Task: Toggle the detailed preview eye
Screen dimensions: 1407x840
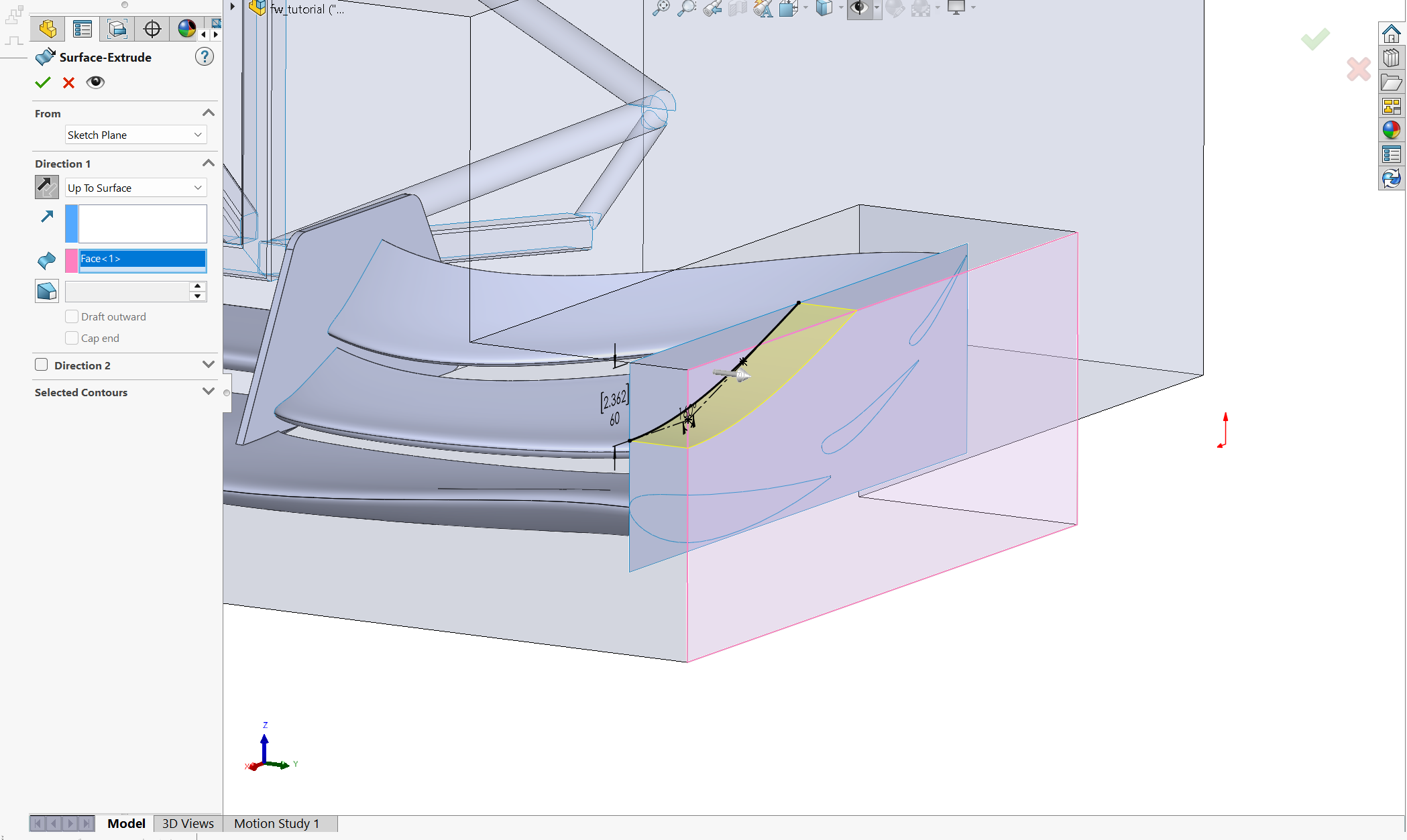Action: 95,82
